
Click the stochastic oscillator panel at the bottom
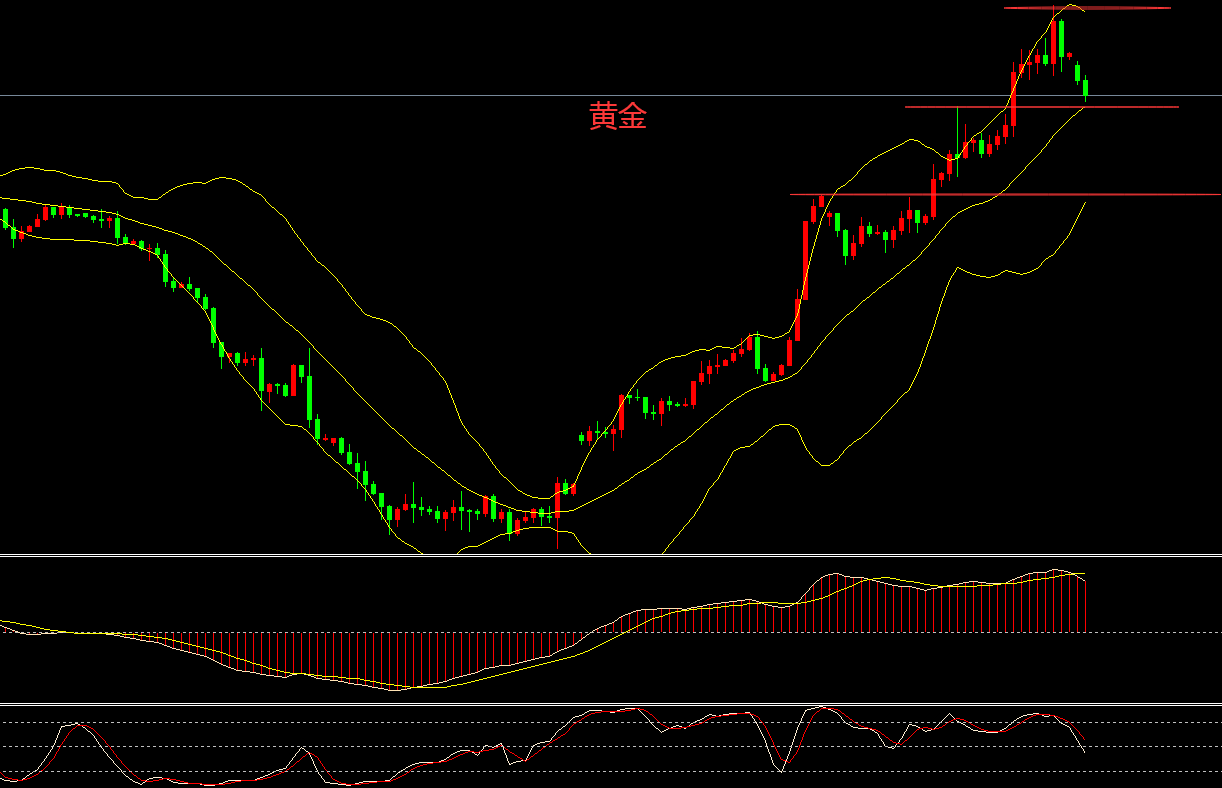point(611,746)
